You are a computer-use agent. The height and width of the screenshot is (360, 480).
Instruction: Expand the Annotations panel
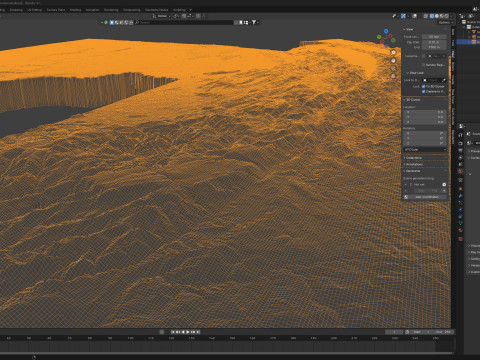pos(414,164)
